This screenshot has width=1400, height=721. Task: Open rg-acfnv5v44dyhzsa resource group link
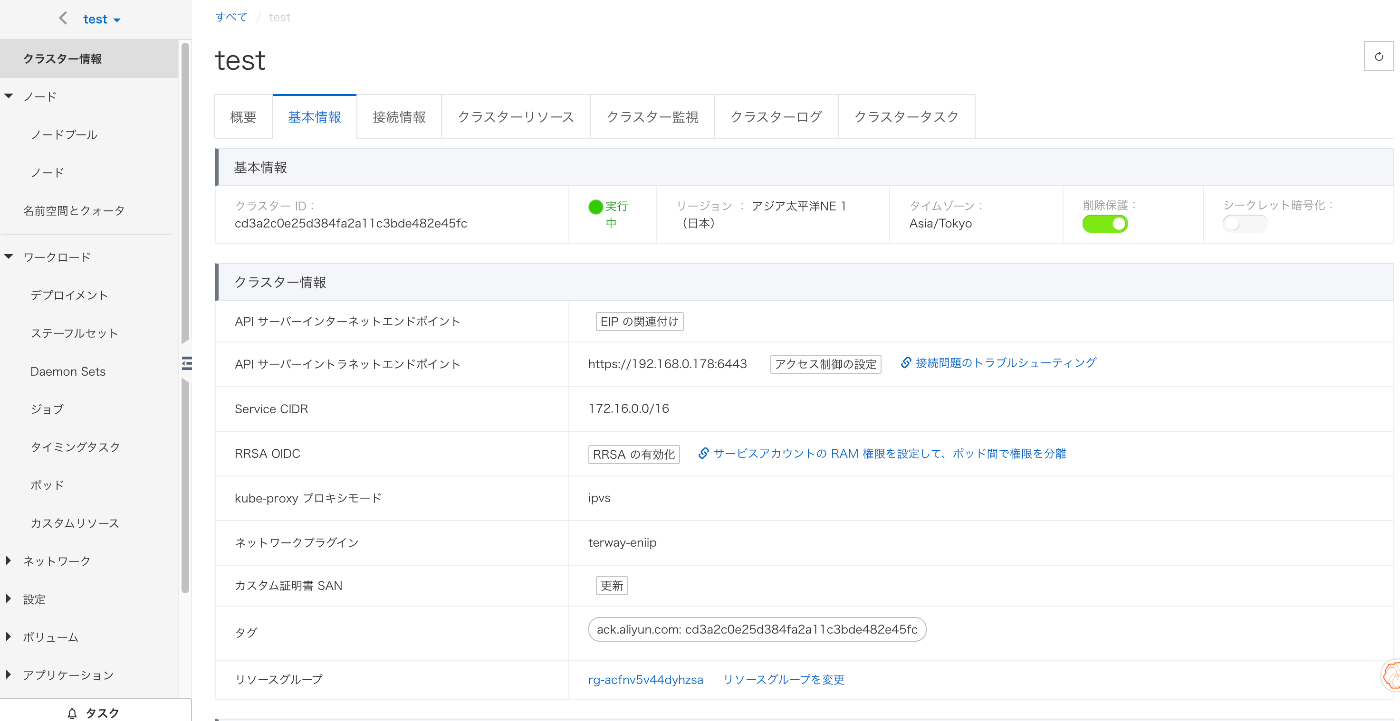pos(646,680)
